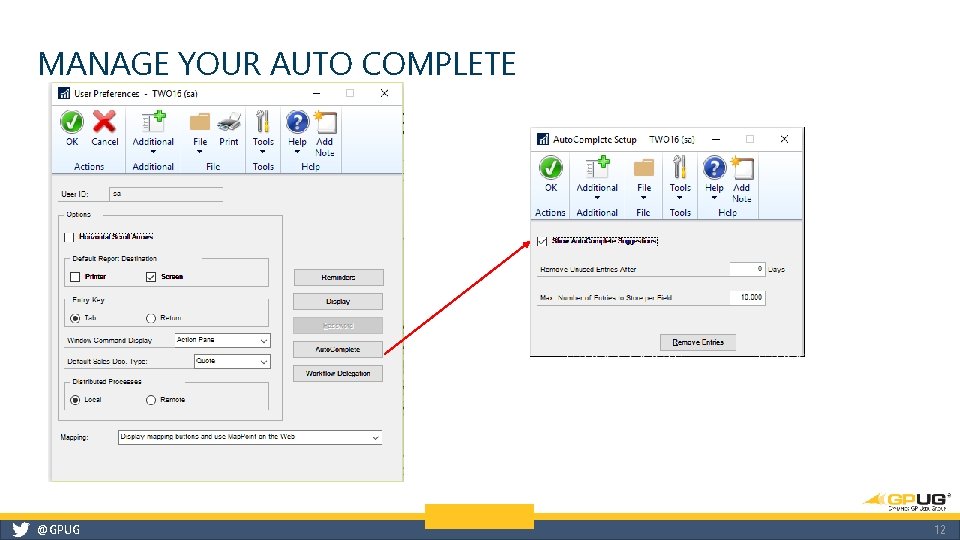This screenshot has width=960, height=540.
Task: Click the Help icon in User Preferences
Action: [x=297, y=122]
